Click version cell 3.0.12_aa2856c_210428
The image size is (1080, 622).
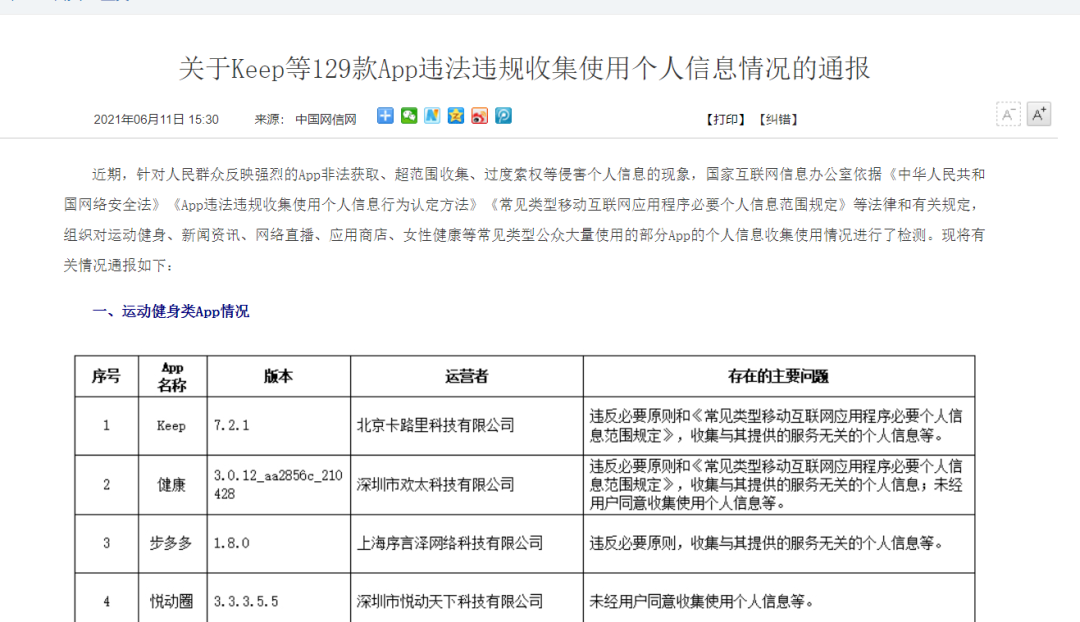(x=278, y=485)
